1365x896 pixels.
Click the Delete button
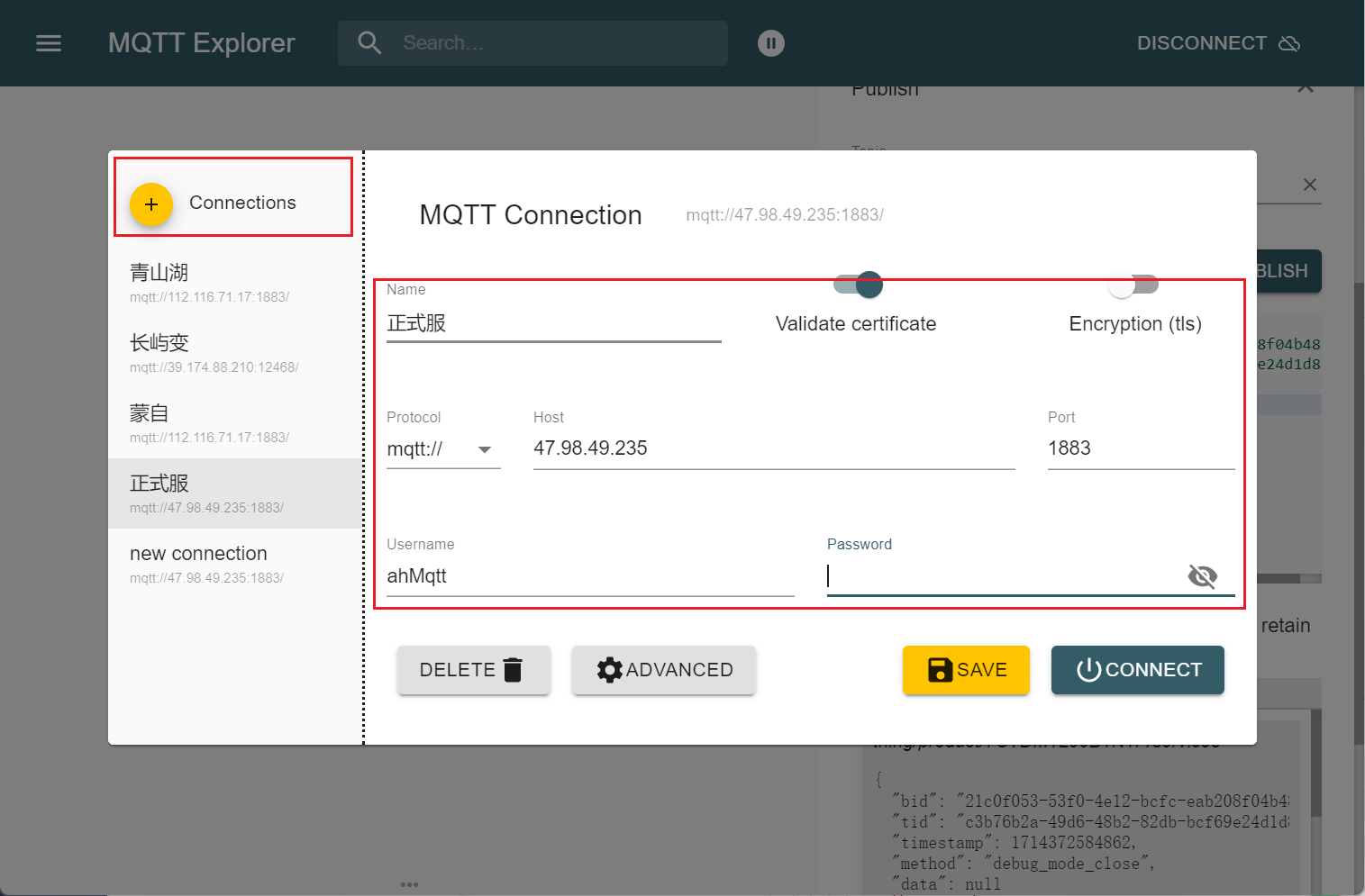click(x=473, y=670)
